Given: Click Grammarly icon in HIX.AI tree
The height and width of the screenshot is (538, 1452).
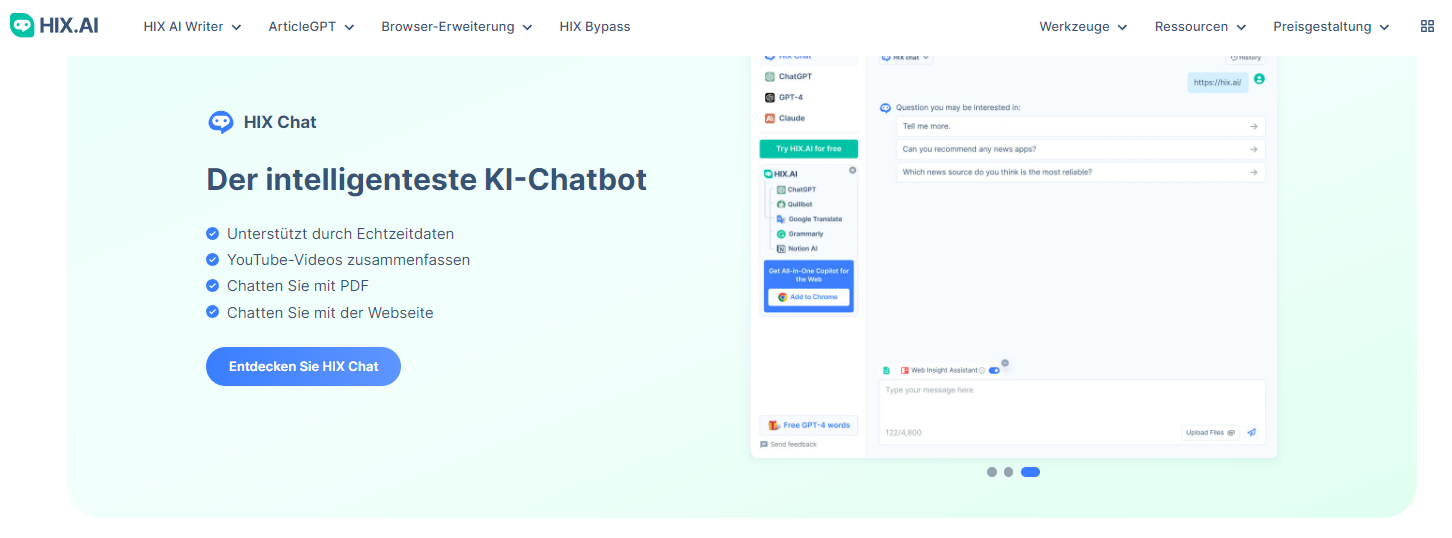Looking at the screenshot, I should (781, 234).
